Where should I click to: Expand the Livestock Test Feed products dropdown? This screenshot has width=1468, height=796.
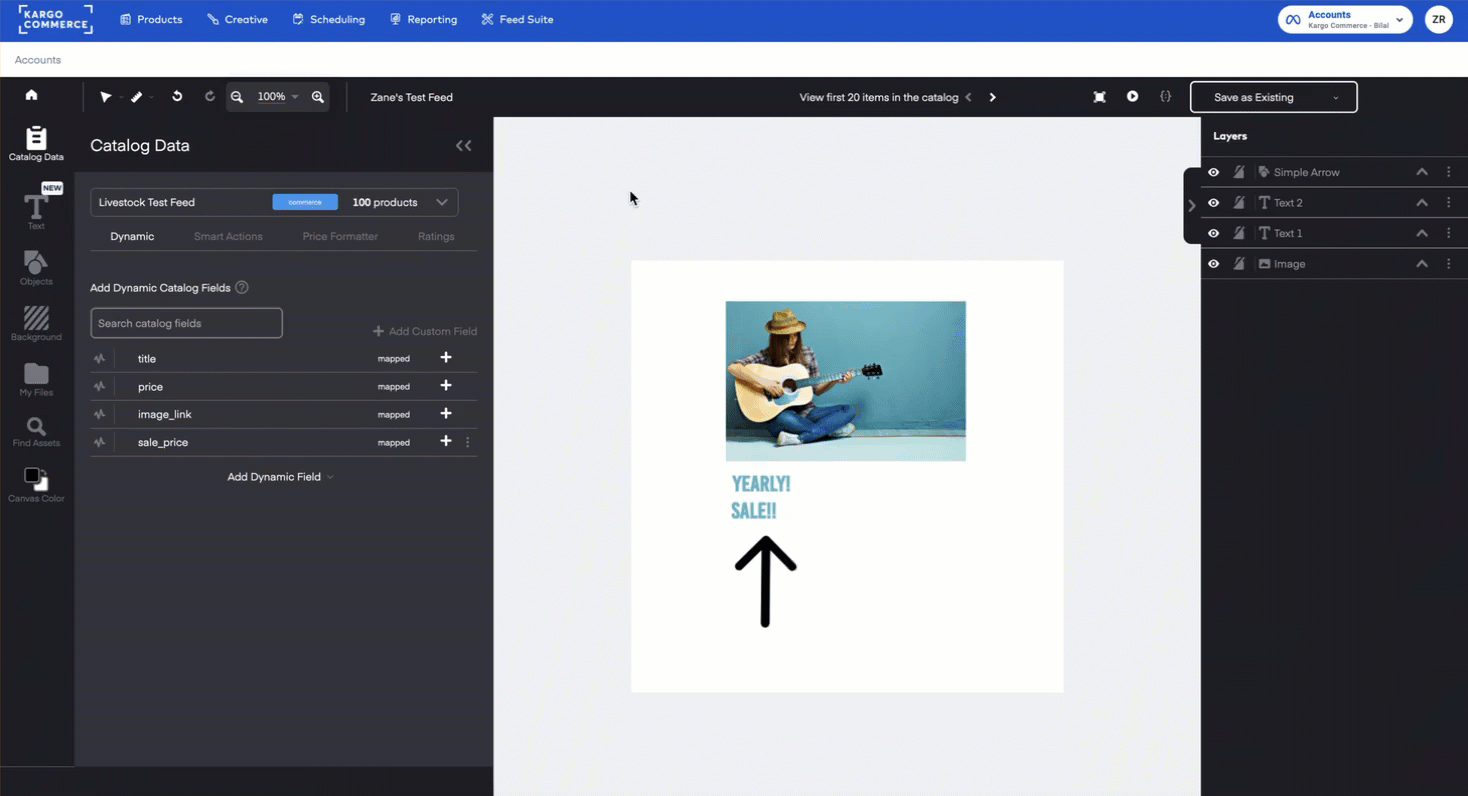pos(442,201)
